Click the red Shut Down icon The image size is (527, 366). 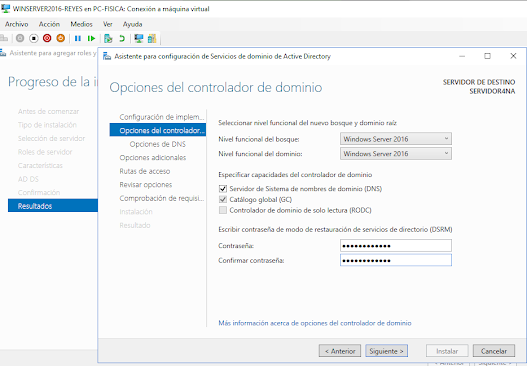[47, 38]
